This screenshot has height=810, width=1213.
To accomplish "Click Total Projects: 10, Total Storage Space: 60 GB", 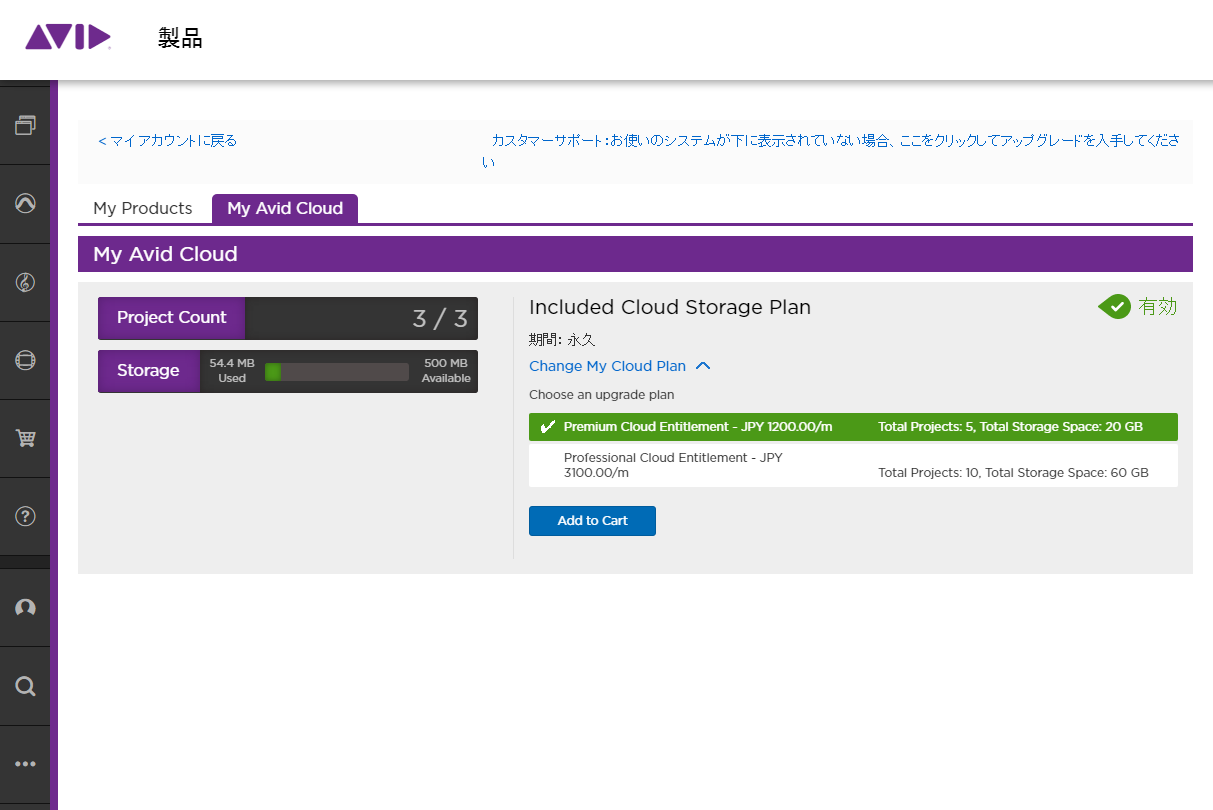I will click(x=1013, y=472).
